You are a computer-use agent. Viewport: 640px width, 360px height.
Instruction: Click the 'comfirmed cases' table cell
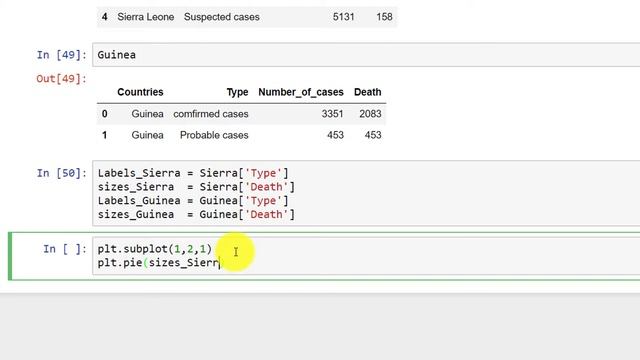pyautogui.click(x=211, y=114)
